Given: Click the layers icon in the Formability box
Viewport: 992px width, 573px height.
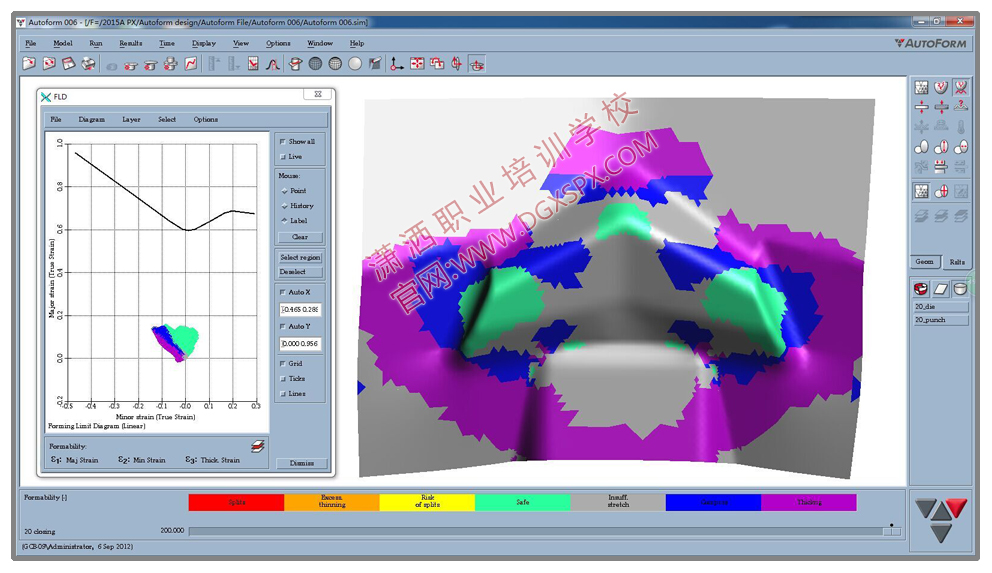Looking at the screenshot, I should (x=257, y=447).
